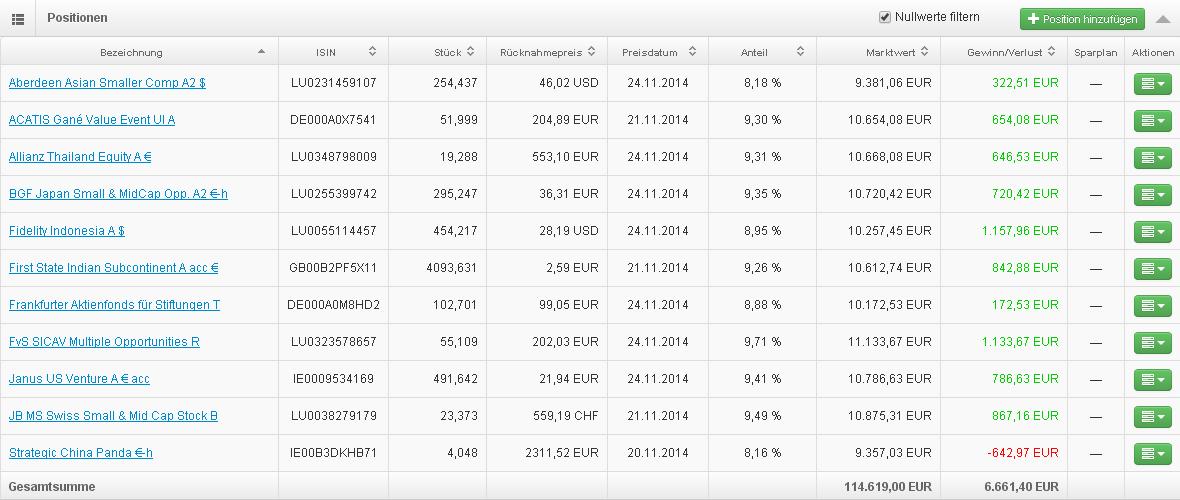1180x500 pixels.
Task: Click the total gain 6.661,40 EUR
Action: pyautogui.click(x=1021, y=486)
